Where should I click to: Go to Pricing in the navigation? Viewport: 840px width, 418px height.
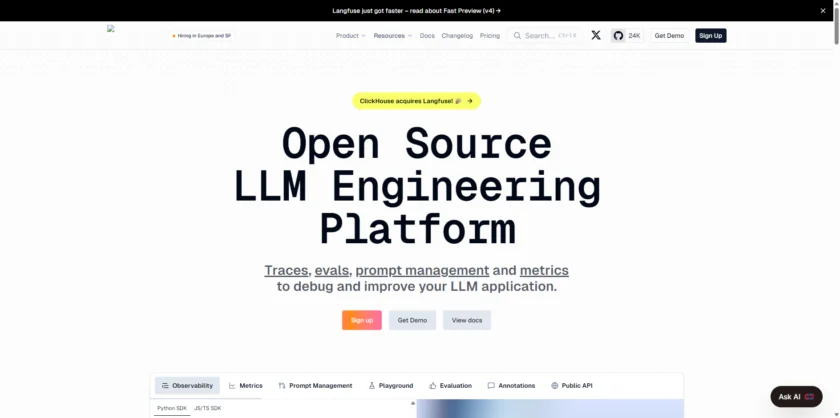(489, 35)
